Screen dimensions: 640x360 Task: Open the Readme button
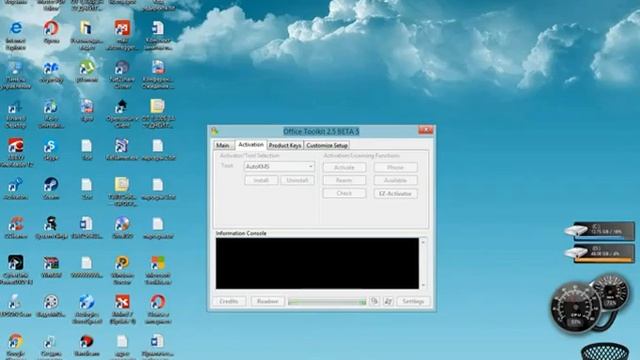tap(267, 301)
